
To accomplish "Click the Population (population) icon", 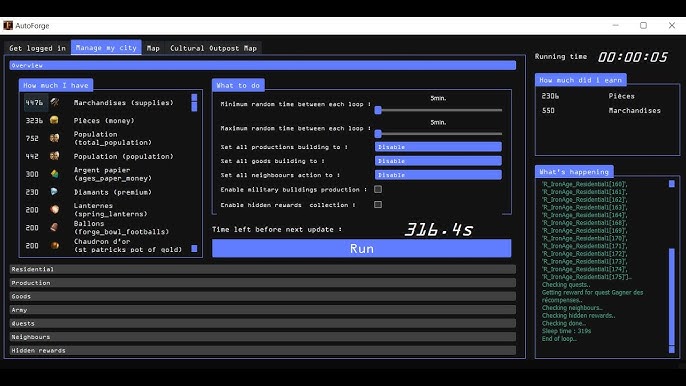I will pos(54,156).
